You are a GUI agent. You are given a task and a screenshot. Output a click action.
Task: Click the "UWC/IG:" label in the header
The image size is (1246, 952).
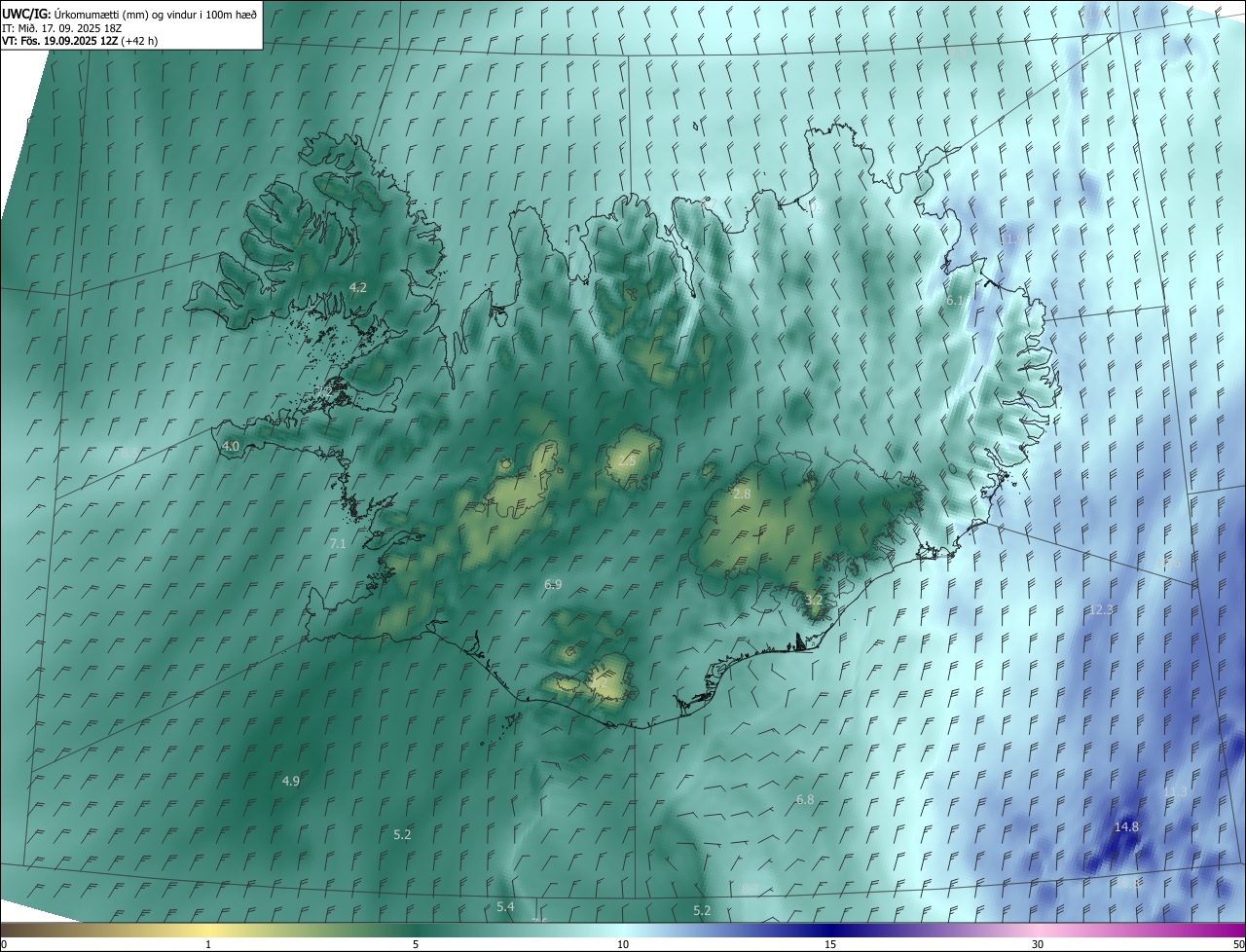26,14
